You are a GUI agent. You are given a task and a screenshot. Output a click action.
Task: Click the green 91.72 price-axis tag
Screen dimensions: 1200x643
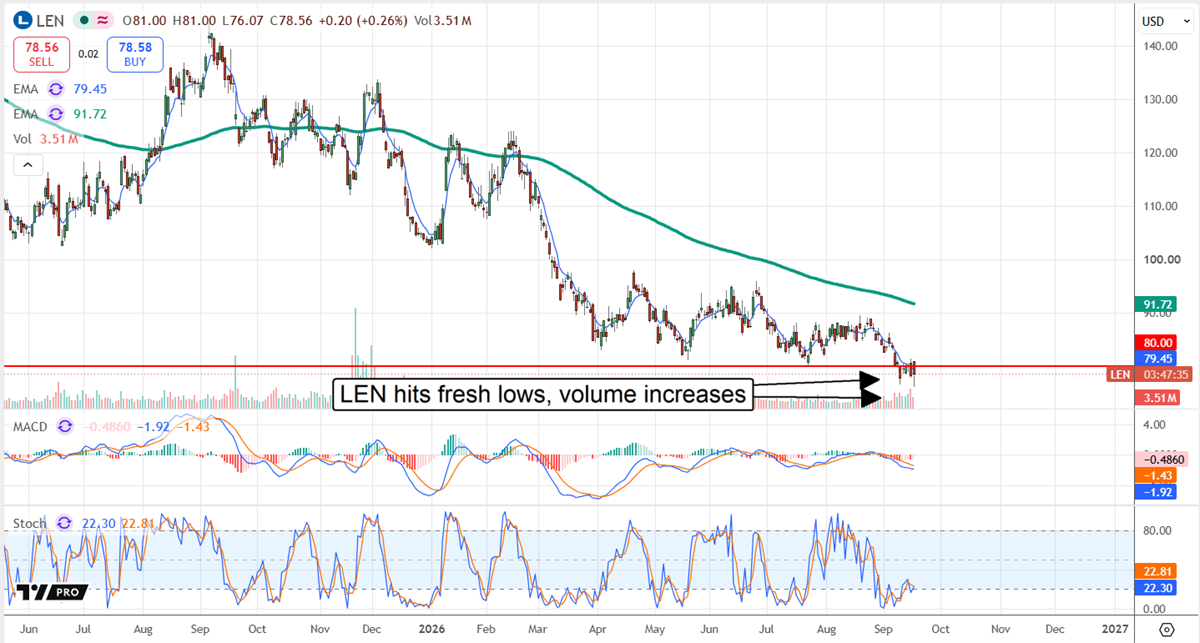pyautogui.click(x=1158, y=302)
